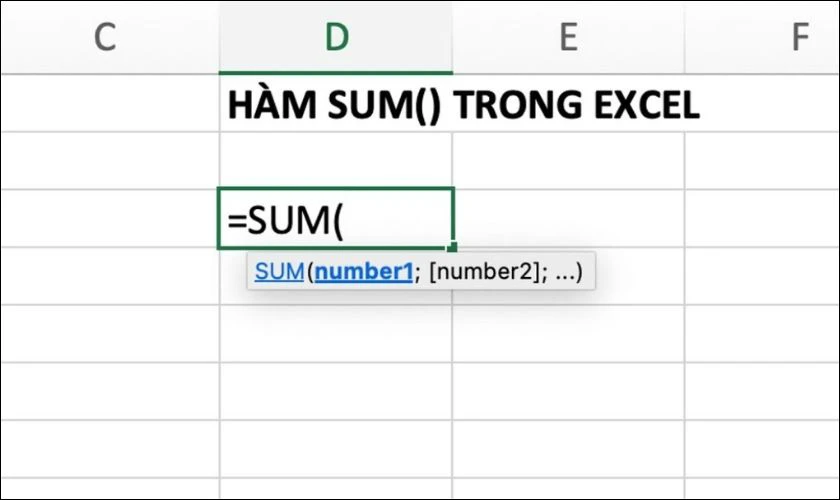Click the column F cell in the formula row

[x=762, y=218]
